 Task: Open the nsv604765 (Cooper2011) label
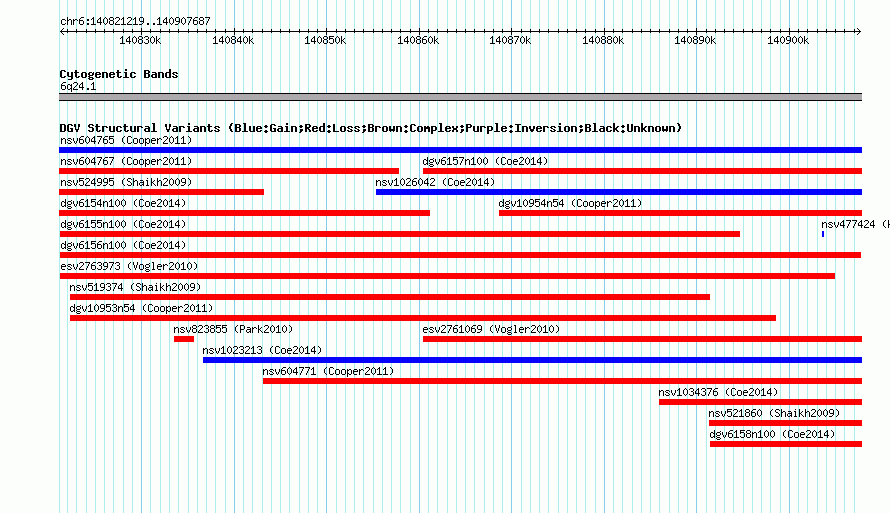[x=126, y=140]
